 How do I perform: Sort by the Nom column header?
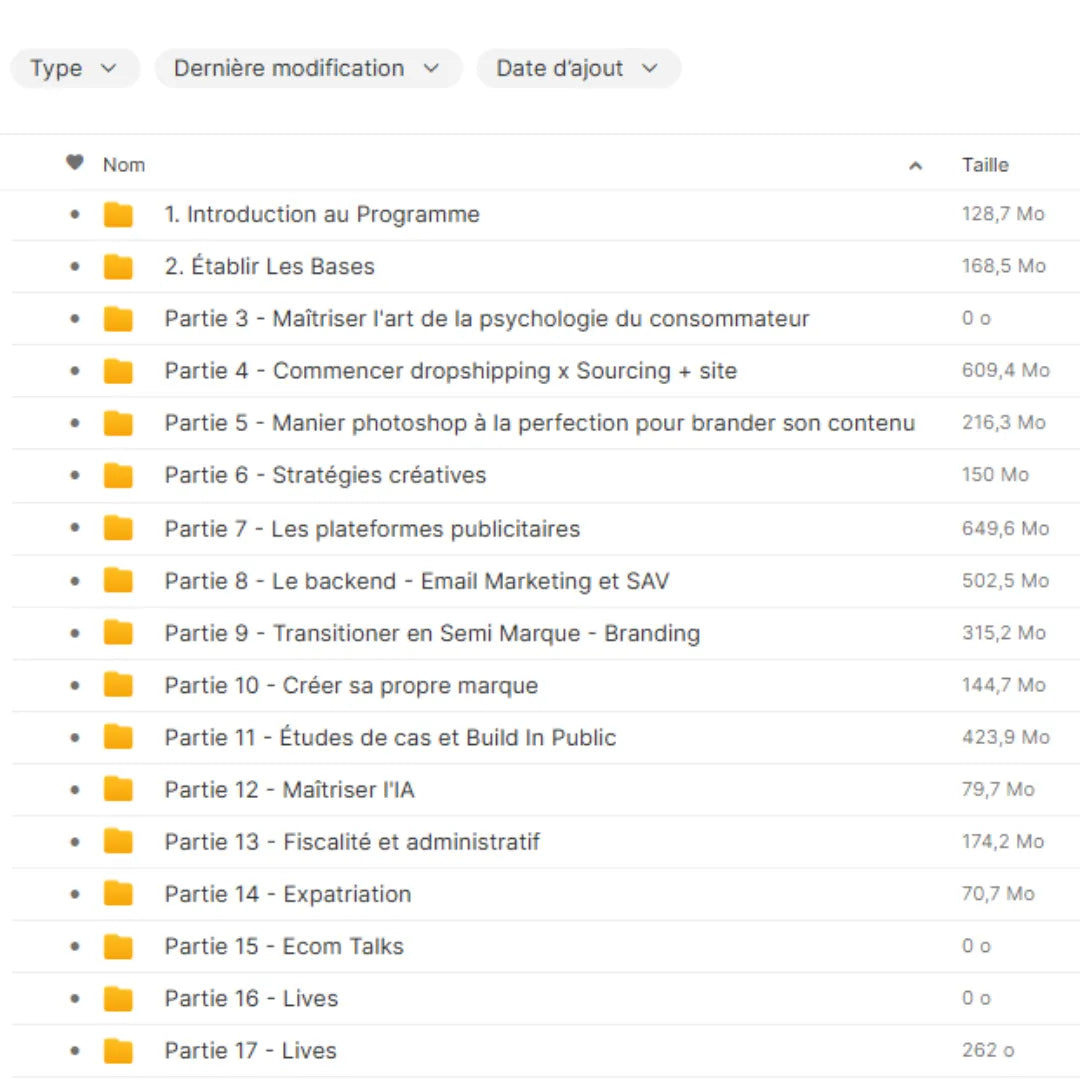pos(124,165)
